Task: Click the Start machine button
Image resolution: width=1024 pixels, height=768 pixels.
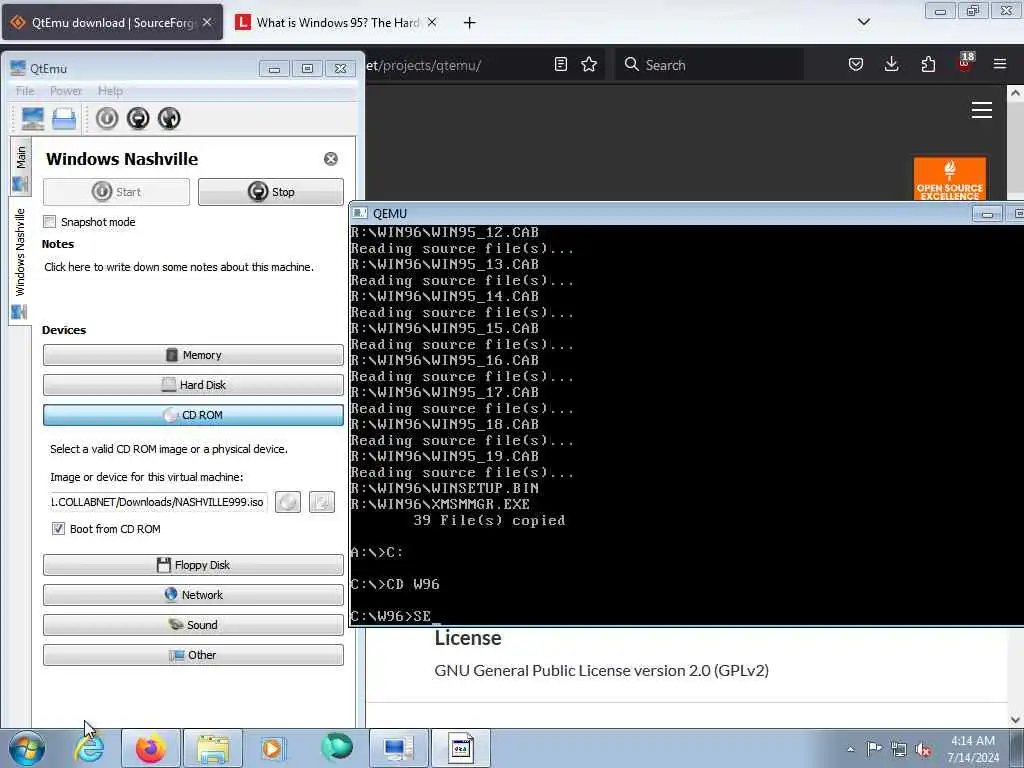Action: [x=116, y=192]
